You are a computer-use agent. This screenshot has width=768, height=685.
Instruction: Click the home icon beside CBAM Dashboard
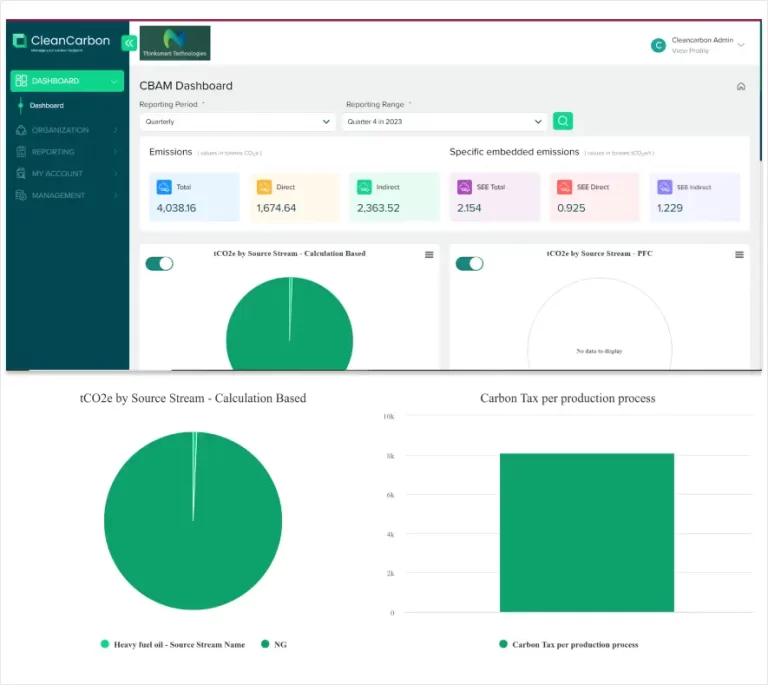pos(741,86)
